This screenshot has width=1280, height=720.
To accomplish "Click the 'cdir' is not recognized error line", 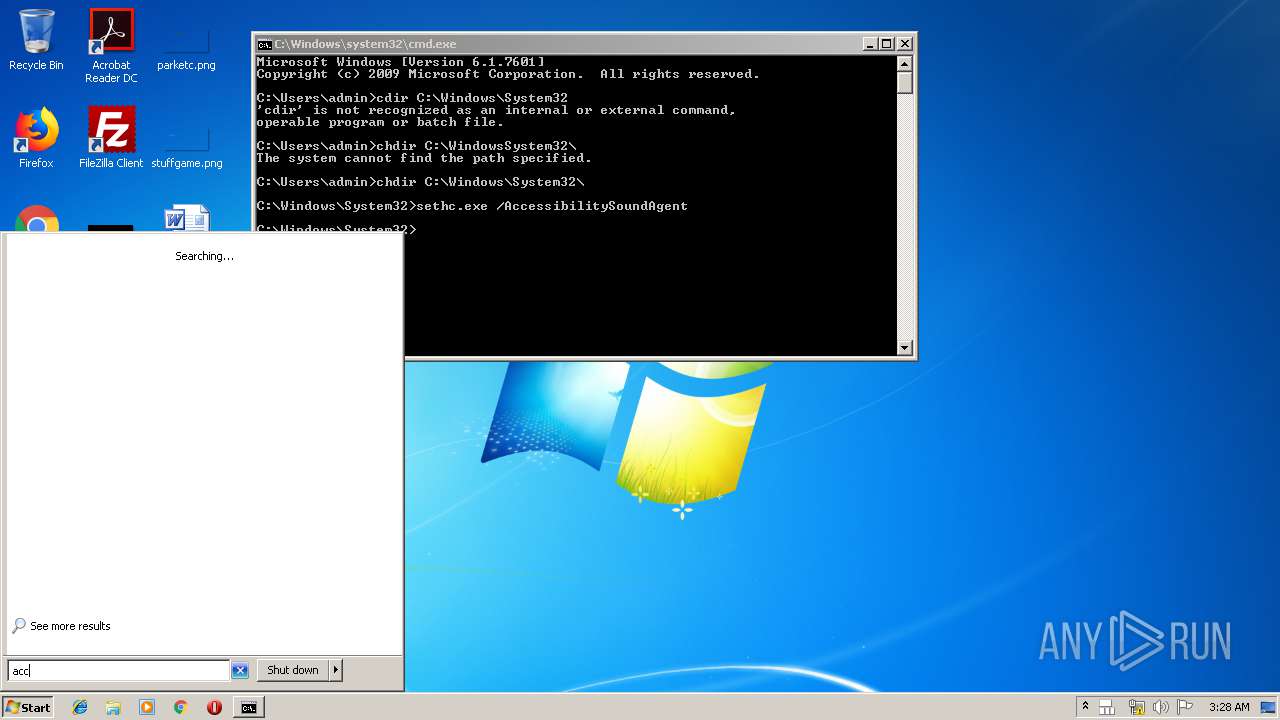I will [x=496, y=110].
